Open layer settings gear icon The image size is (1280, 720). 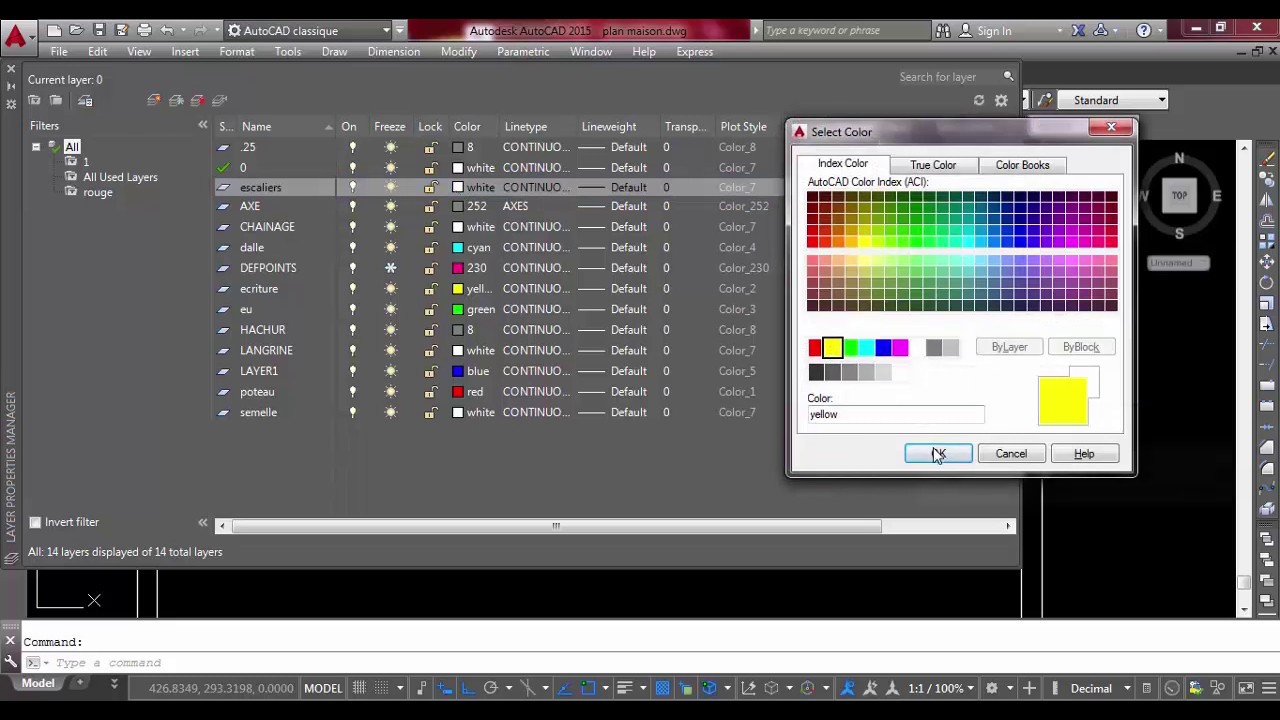point(1001,100)
